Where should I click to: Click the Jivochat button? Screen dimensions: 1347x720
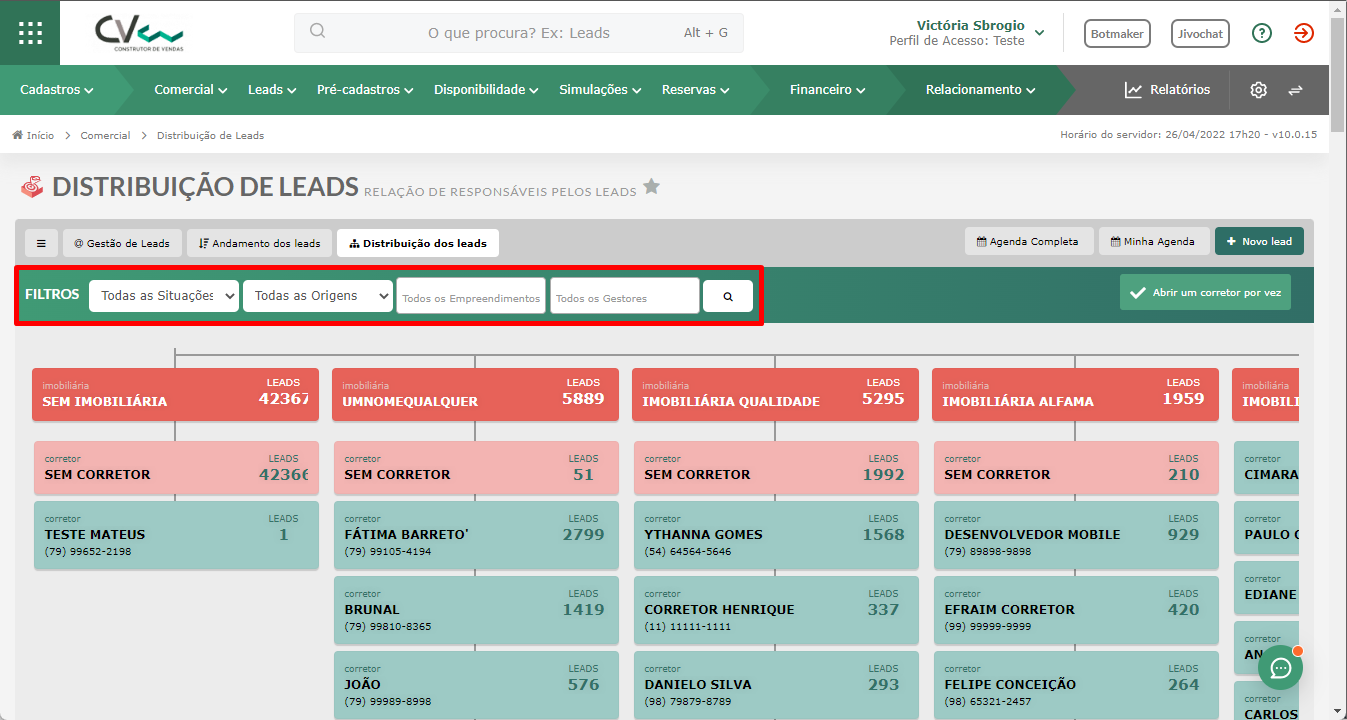(1200, 33)
